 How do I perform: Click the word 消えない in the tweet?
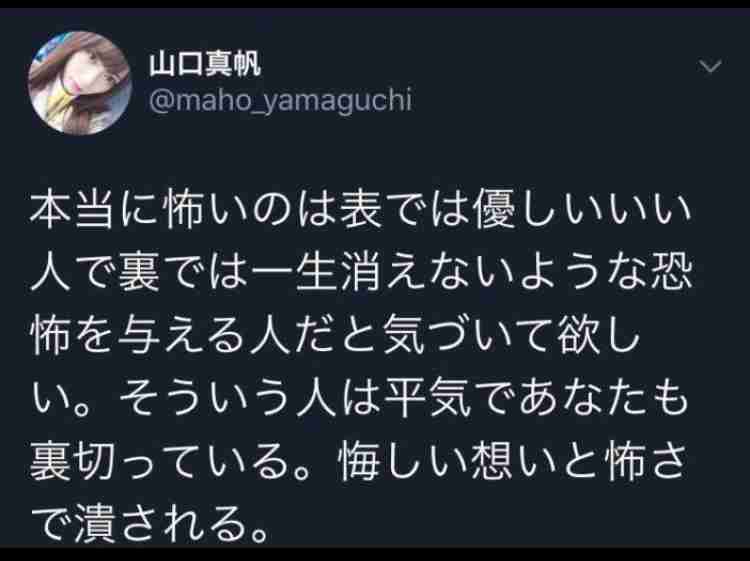427,275
